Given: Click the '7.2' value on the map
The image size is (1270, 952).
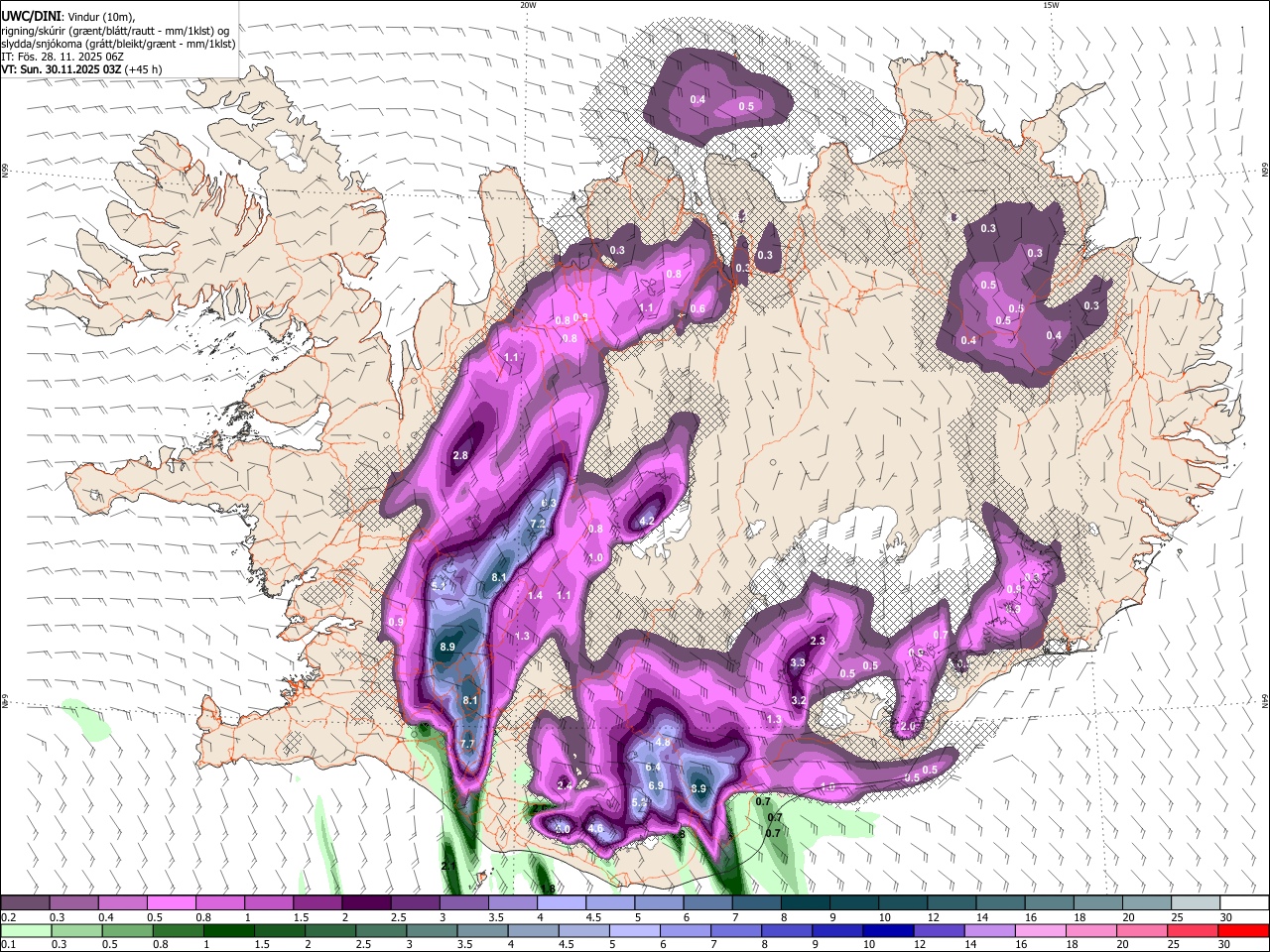Looking at the screenshot, I should pyautogui.click(x=538, y=524).
